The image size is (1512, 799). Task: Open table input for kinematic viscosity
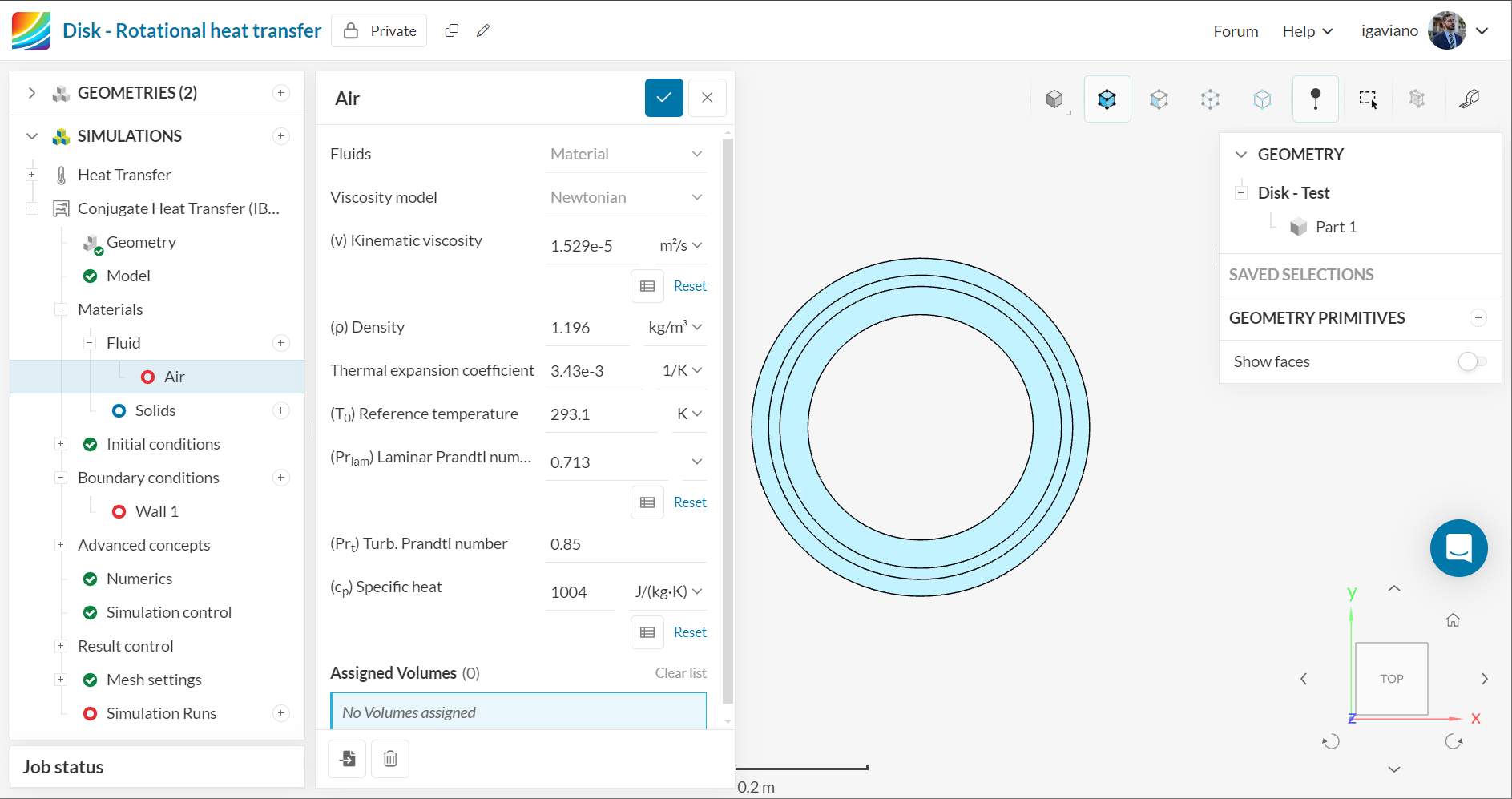coord(647,286)
